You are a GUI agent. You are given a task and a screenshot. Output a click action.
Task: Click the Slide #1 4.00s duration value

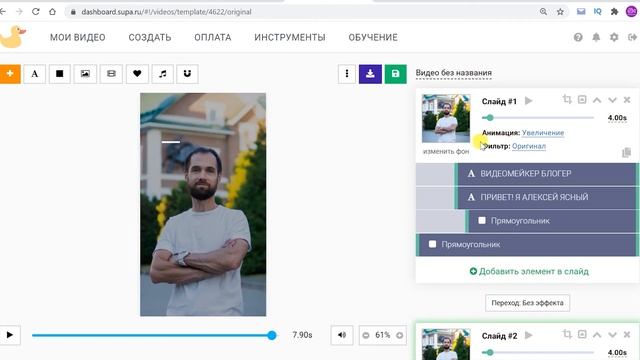tap(617, 118)
